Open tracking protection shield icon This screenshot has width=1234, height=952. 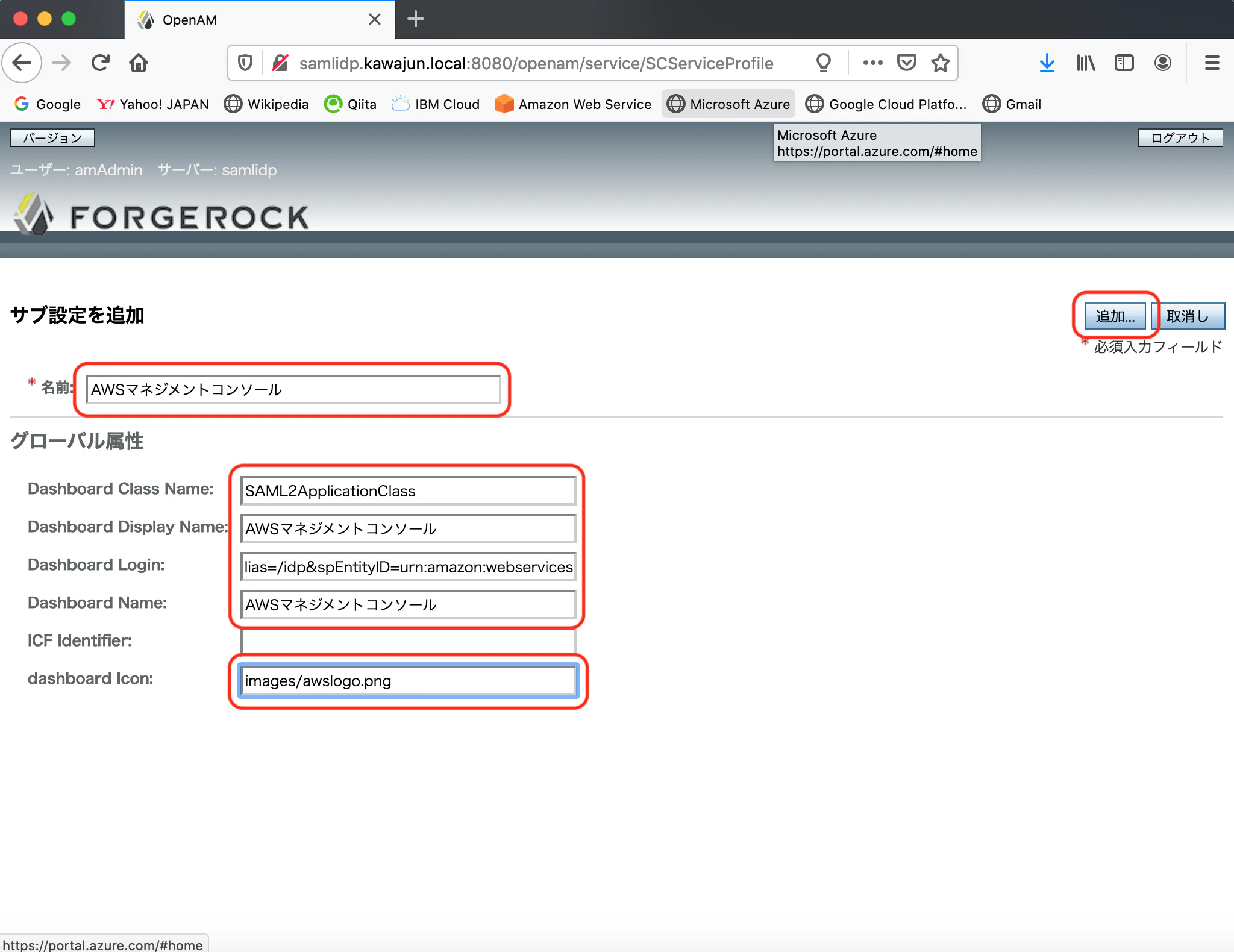click(245, 63)
